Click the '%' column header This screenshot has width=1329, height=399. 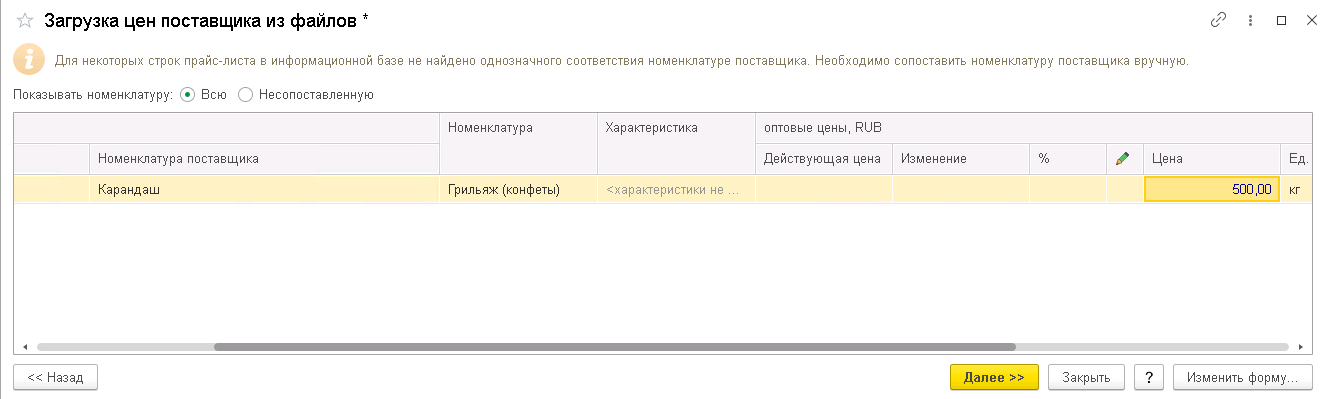pos(1068,158)
